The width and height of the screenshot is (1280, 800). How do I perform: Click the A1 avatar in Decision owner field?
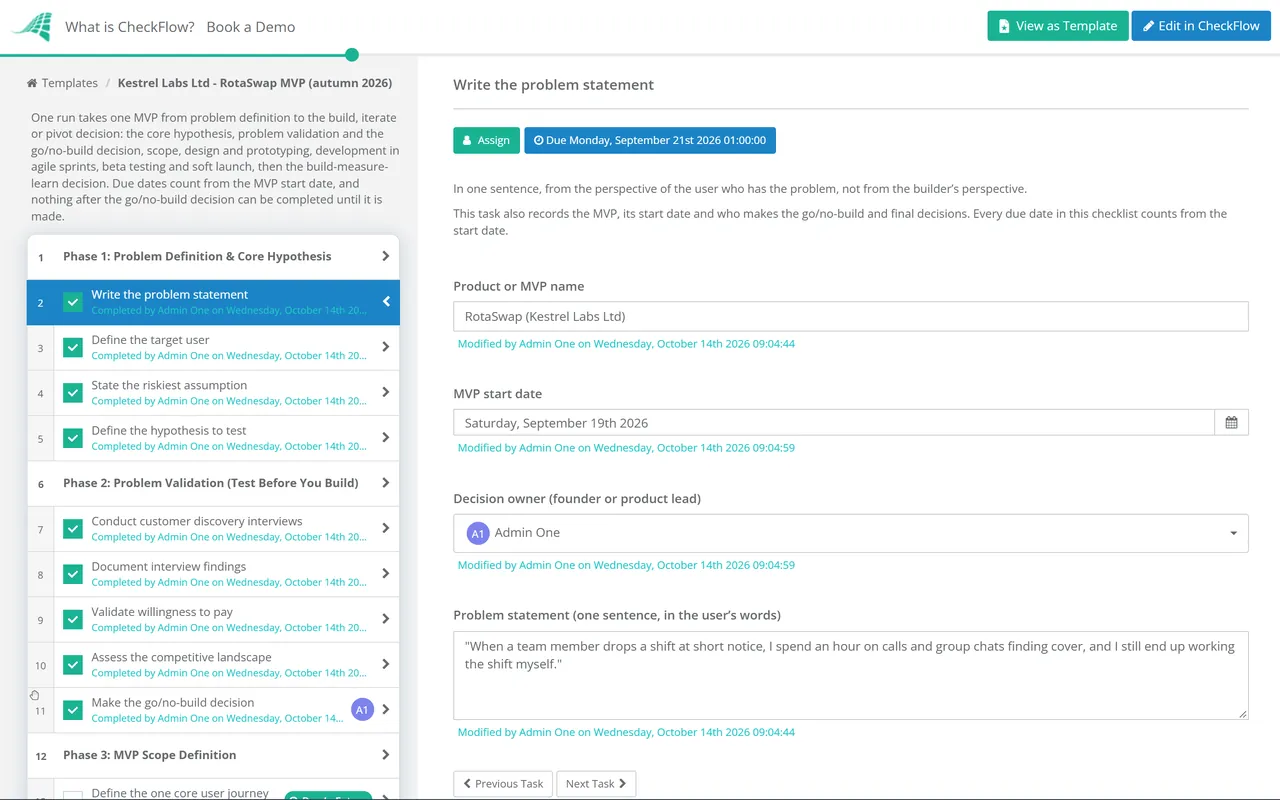(477, 533)
